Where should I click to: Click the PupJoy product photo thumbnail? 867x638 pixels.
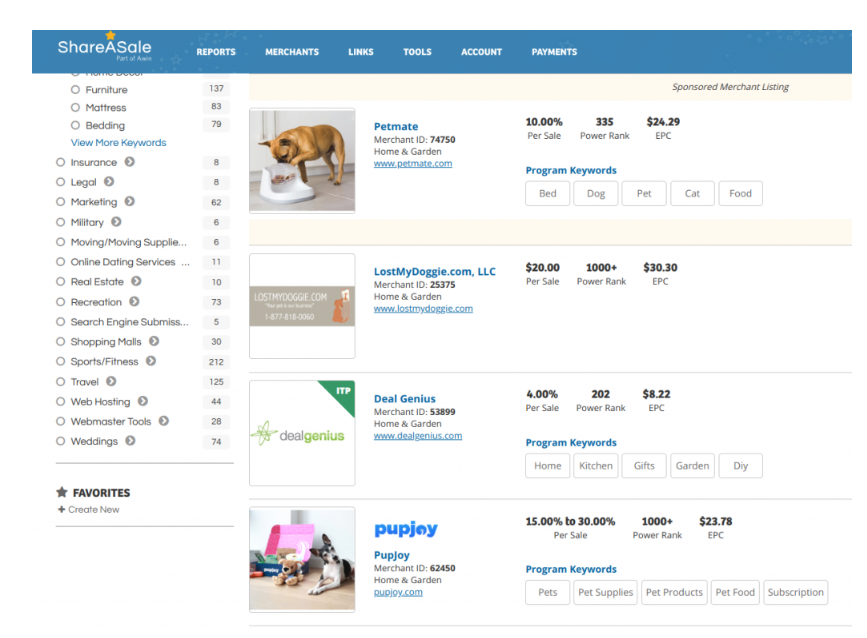pos(302,559)
